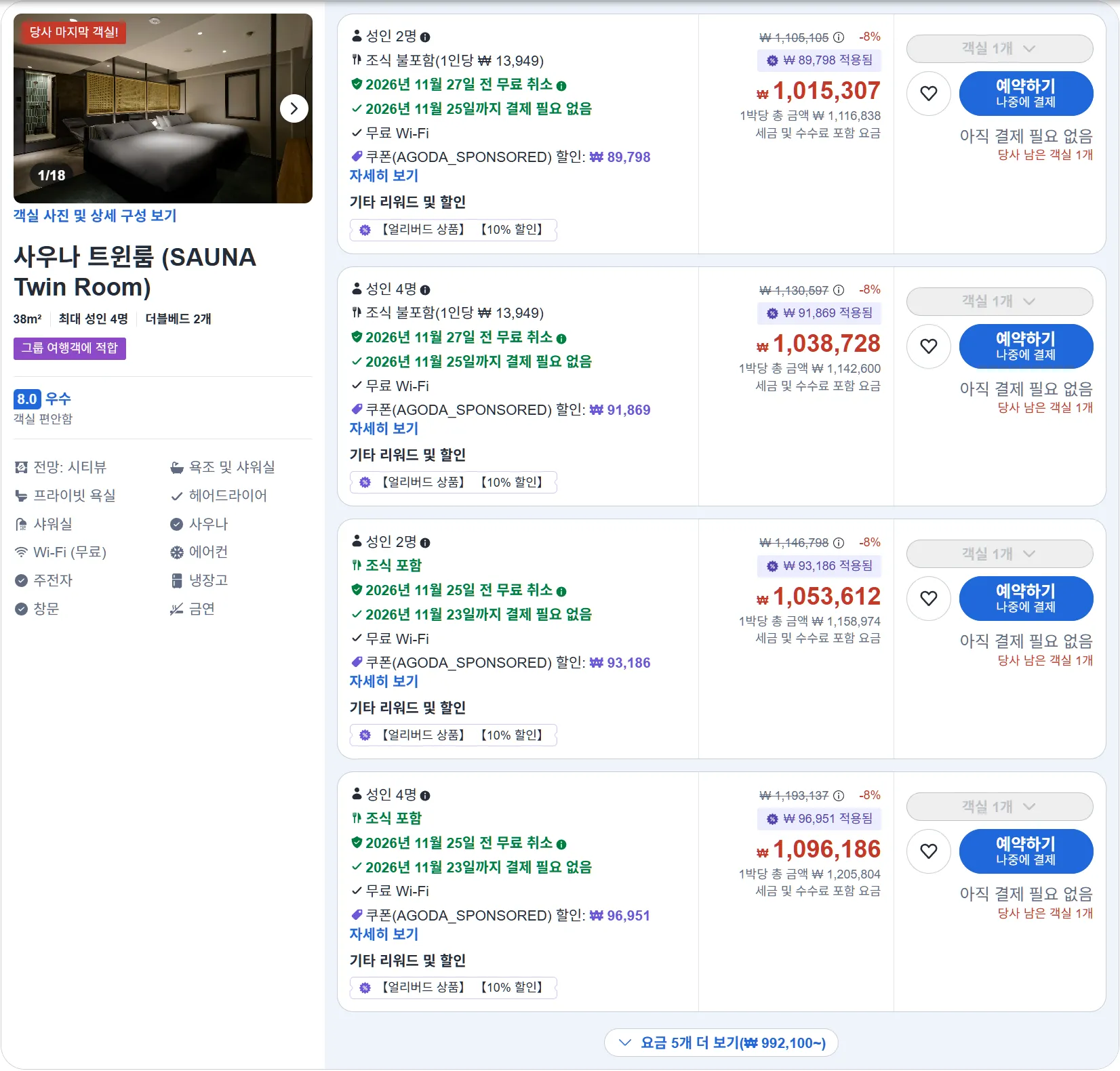Screen dimensions: 1120x1071
Task: Favorite the ₩1,038,728 offer with heart icon
Action: click(x=929, y=346)
